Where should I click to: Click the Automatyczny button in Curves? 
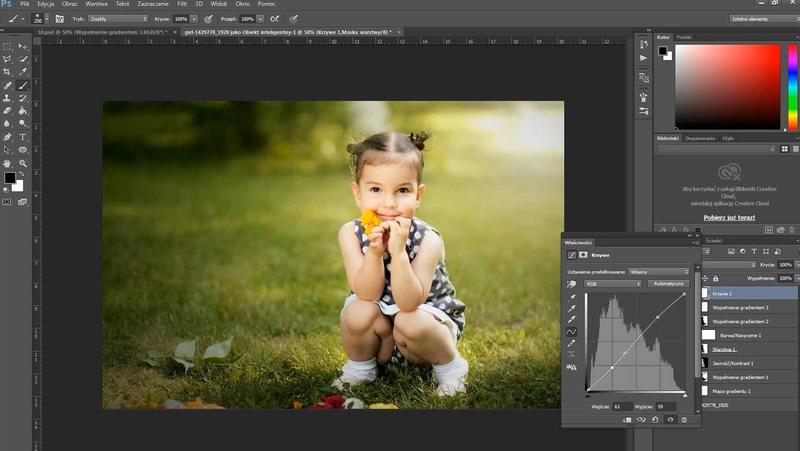tap(669, 284)
